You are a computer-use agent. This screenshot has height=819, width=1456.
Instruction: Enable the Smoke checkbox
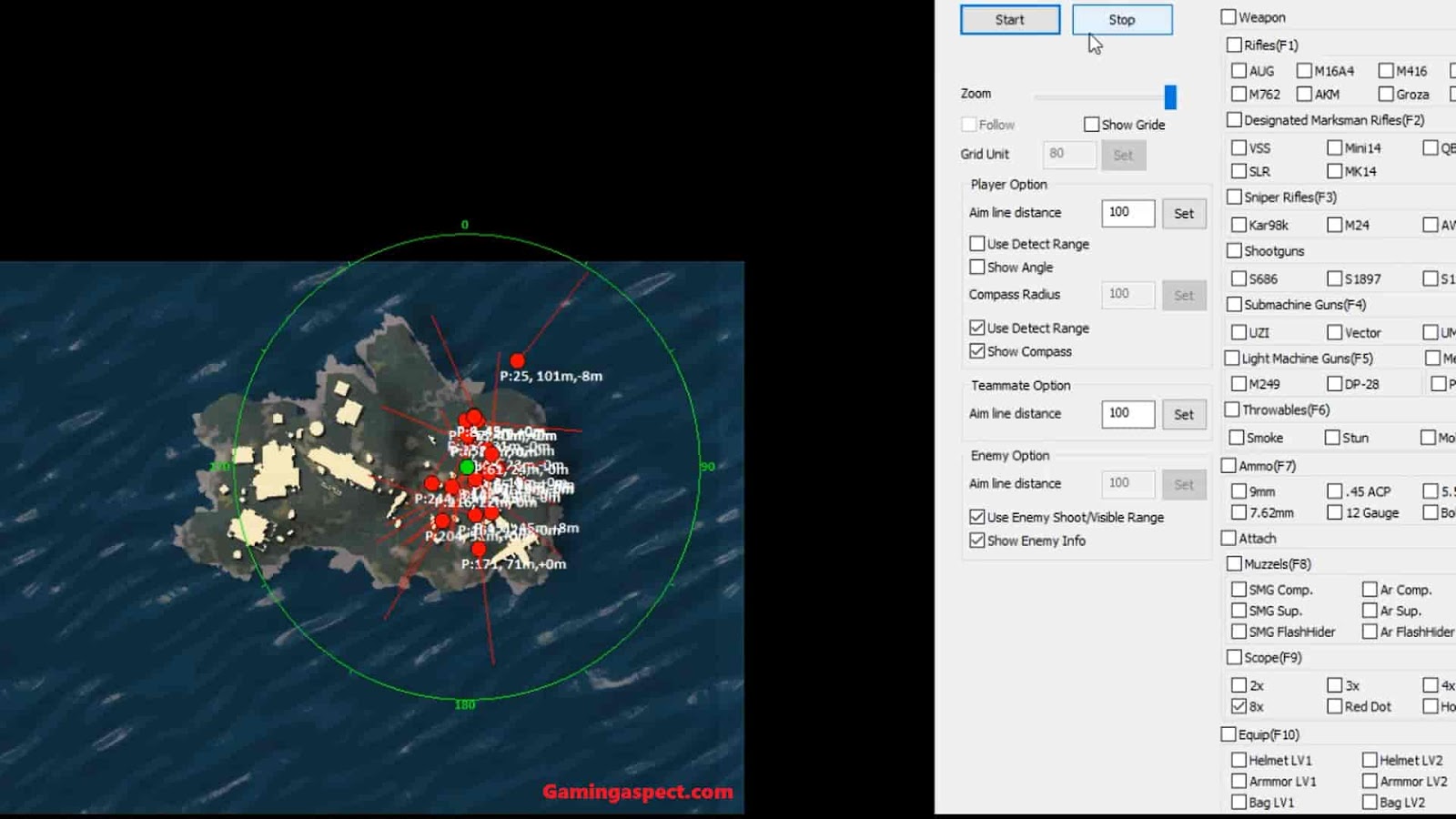coord(1237,438)
